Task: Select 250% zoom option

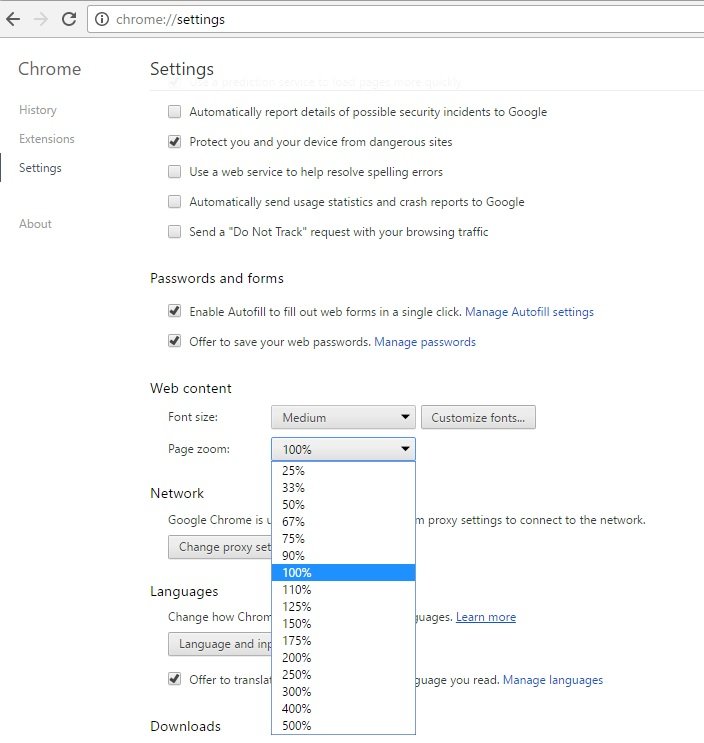Action: click(x=343, y=675)
